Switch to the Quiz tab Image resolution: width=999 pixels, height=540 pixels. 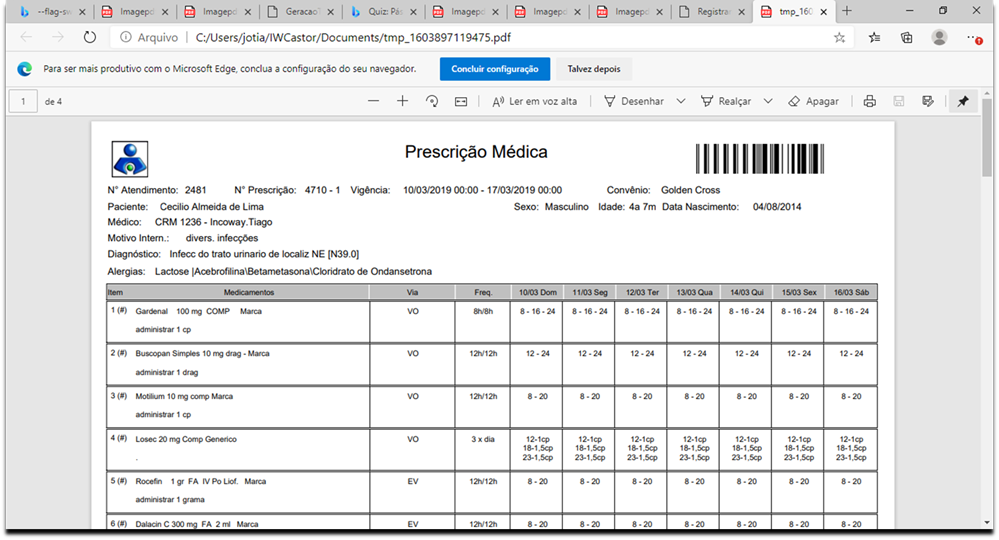(381, 12)
